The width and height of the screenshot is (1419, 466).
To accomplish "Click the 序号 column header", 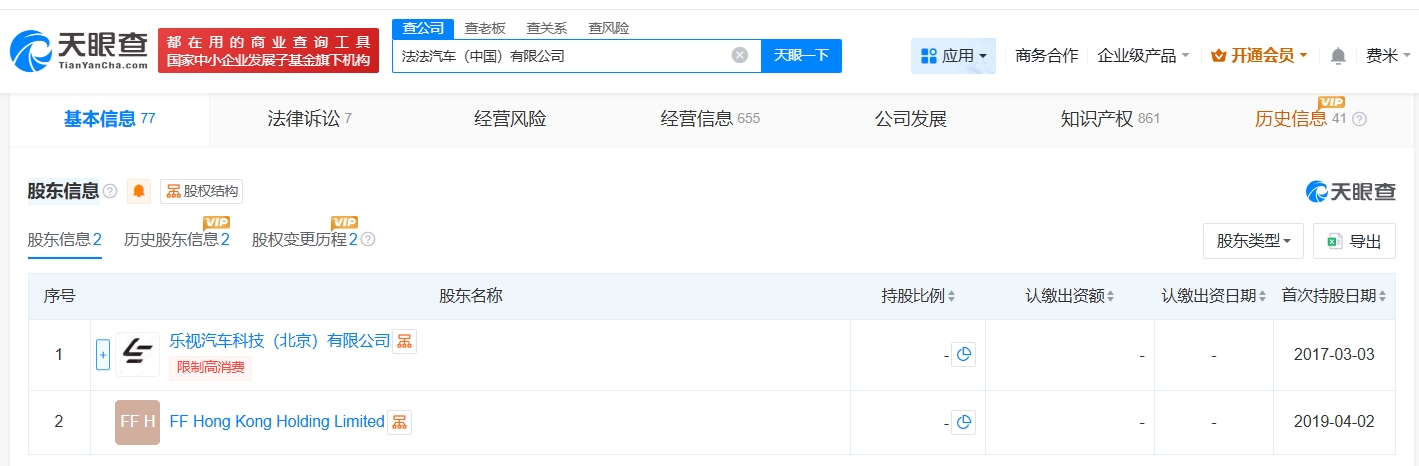I will pyautogui.click(x=59, y=296).
